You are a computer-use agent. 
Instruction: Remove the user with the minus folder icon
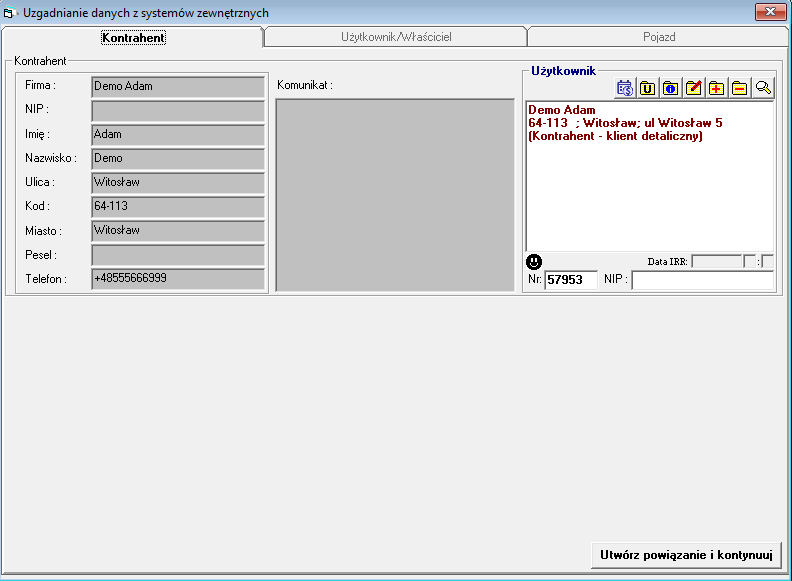pos(739,88)
